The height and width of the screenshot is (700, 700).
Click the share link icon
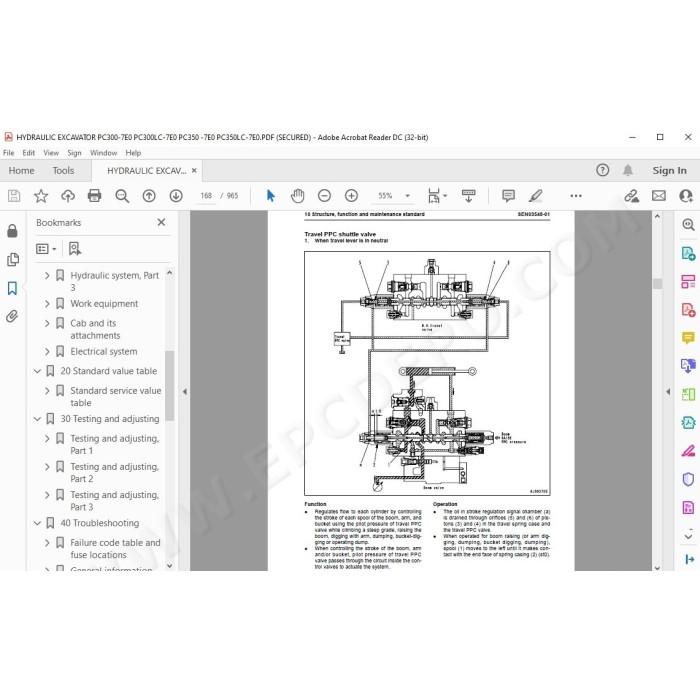tap(631, 196)
